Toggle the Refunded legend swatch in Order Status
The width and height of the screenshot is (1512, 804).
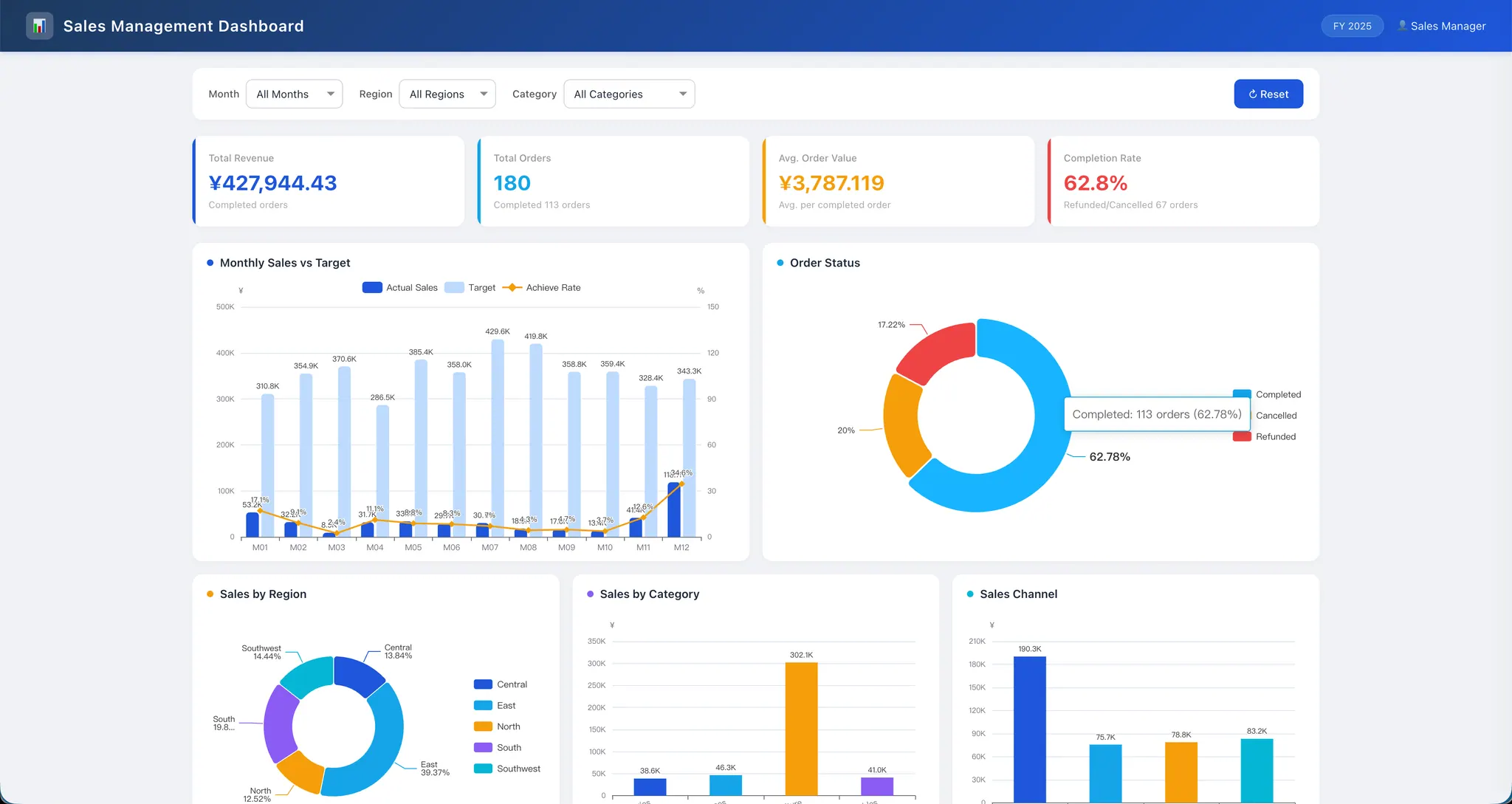1242,436
